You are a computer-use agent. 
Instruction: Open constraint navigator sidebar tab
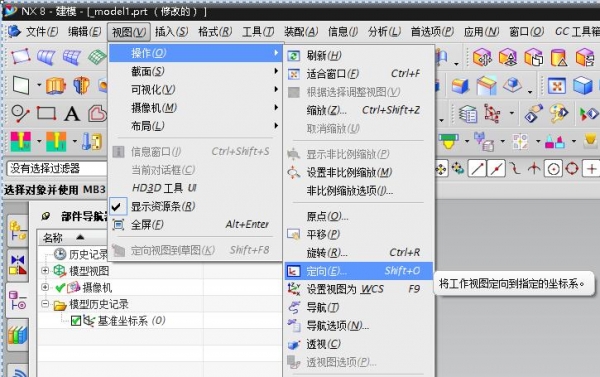pyautogui.click(x=18, y=265)
